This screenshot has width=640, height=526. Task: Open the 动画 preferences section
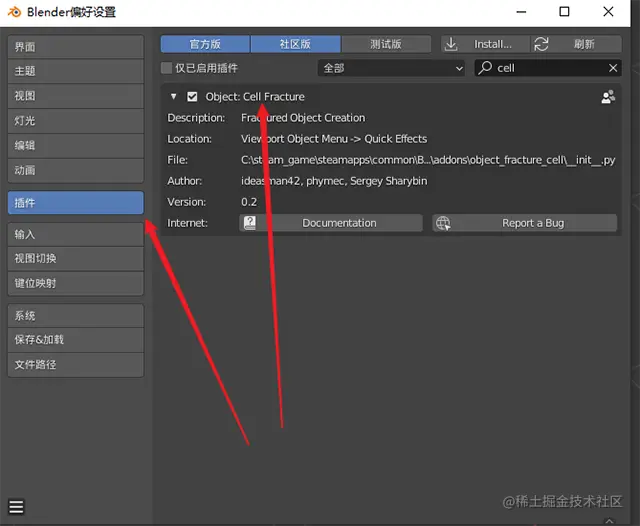click(76, 171)
